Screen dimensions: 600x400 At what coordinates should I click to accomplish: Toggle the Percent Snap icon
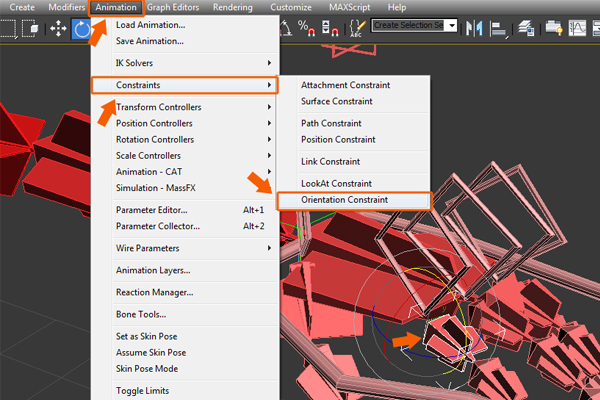(307, 28)
